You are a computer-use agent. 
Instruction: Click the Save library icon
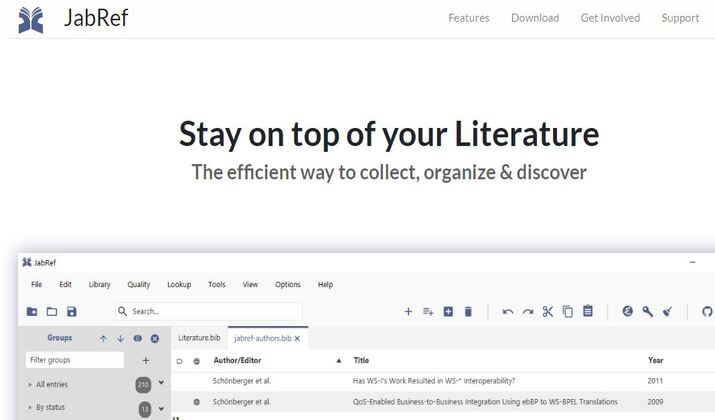(72, 311)
